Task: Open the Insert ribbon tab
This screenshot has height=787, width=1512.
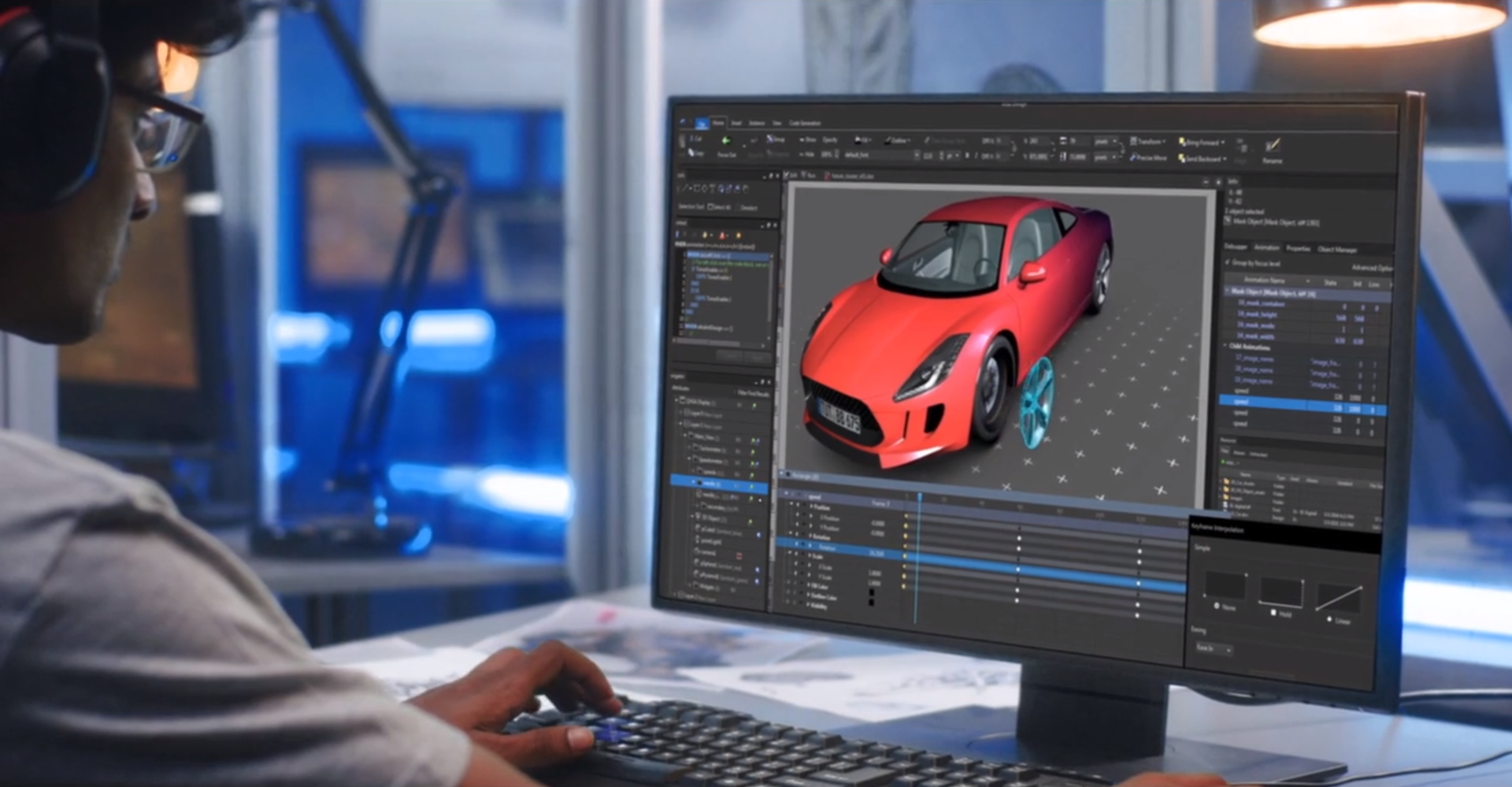Action: tap(736, 123)
